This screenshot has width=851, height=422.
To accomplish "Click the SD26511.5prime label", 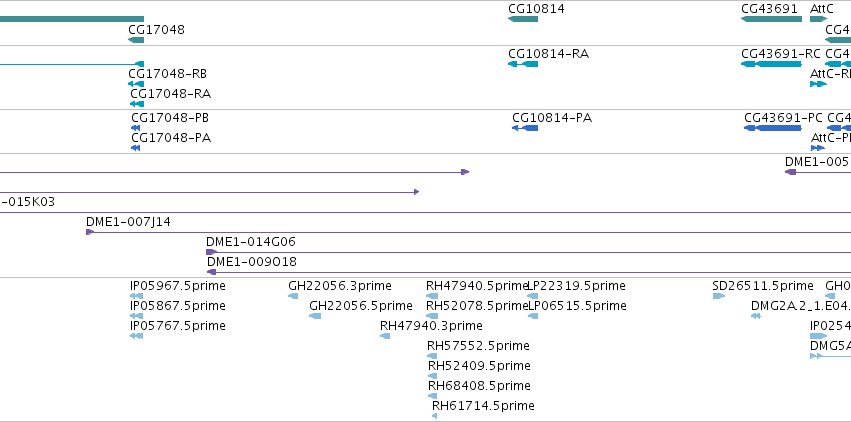I will coord(763,286).
